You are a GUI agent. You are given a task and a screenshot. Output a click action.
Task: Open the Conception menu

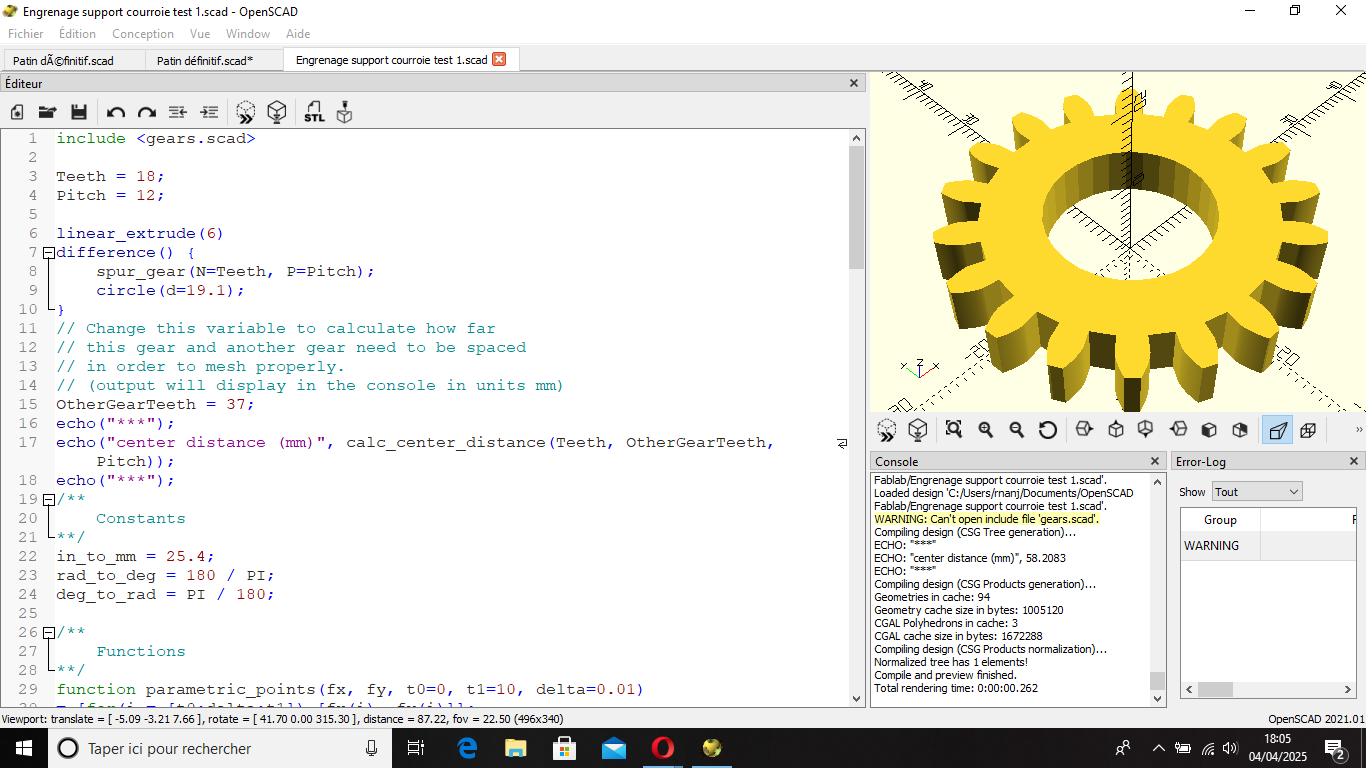[143, 34]
